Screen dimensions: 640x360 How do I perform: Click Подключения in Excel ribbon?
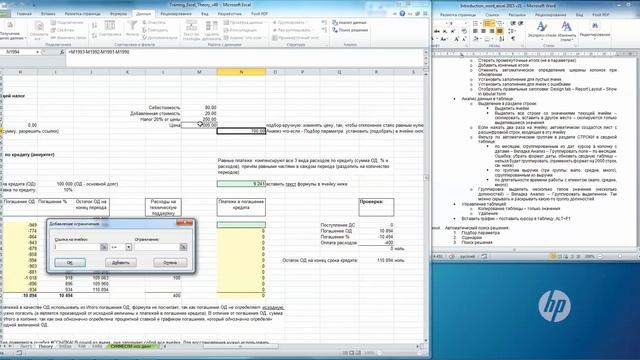point(67,22)
